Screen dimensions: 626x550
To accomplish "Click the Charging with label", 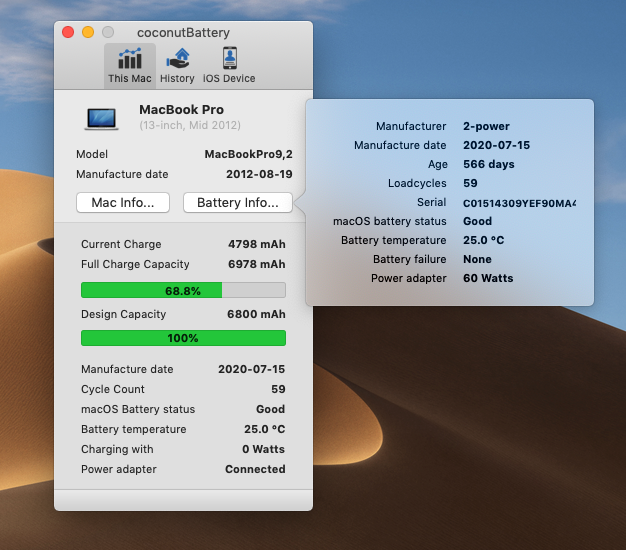I will pyautogui.click(x=117, y=449).
